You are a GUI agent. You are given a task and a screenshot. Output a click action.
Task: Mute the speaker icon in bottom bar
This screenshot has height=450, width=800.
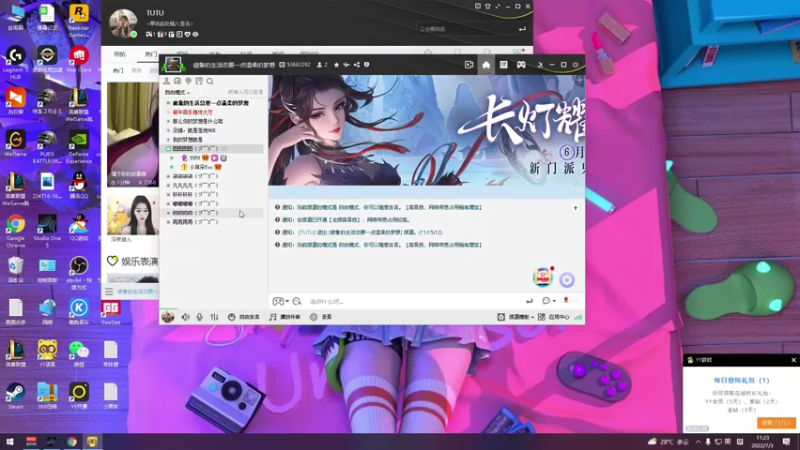tap(185, 317)
